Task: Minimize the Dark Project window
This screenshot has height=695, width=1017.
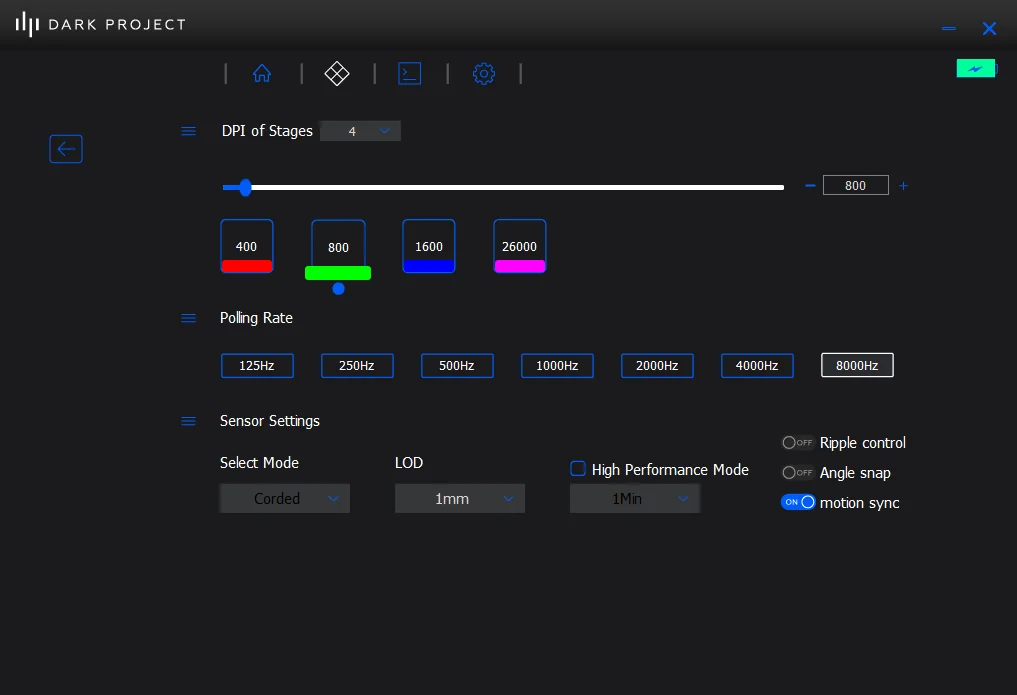Action: coord(948,29)
